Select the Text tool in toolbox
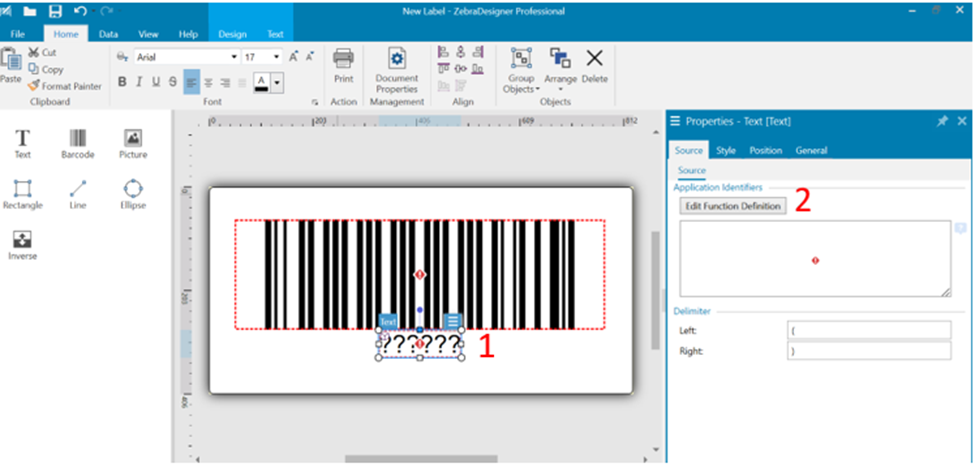The width and height of the screenshot is (975, 472). pyautogui.click(x=22, y=142)
